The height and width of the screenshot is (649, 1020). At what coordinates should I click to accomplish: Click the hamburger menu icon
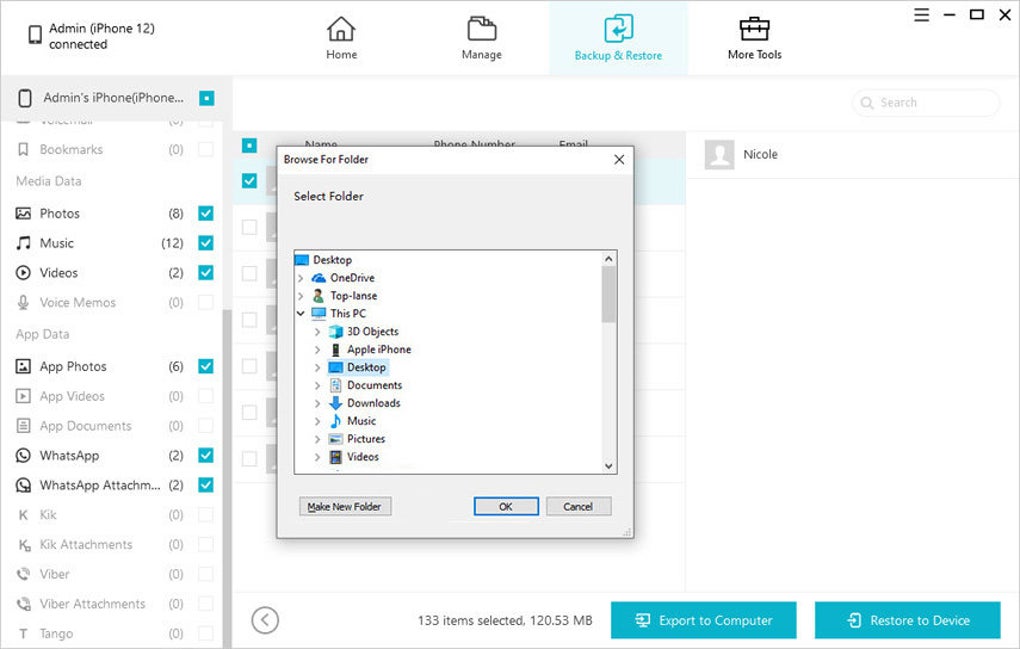coord(921,14)
